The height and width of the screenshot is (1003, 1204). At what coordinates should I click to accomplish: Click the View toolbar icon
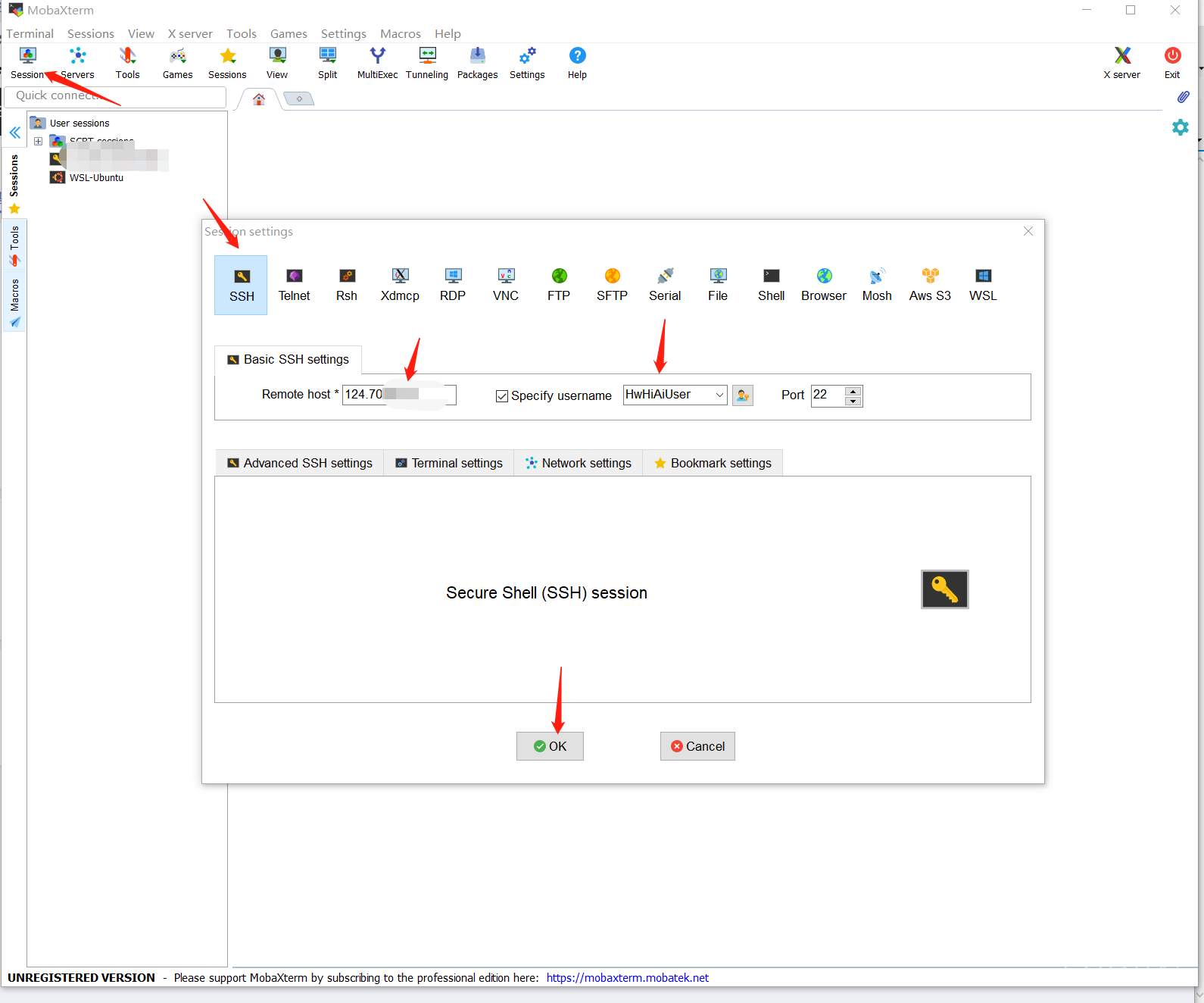point(277,63)
